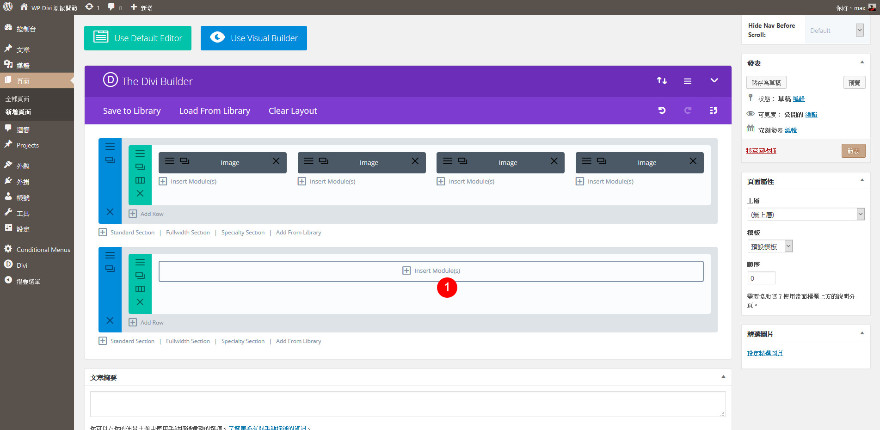Open the WordPress logo menu in the admin bar
880x430 pixels.
(x=8, y=7)
